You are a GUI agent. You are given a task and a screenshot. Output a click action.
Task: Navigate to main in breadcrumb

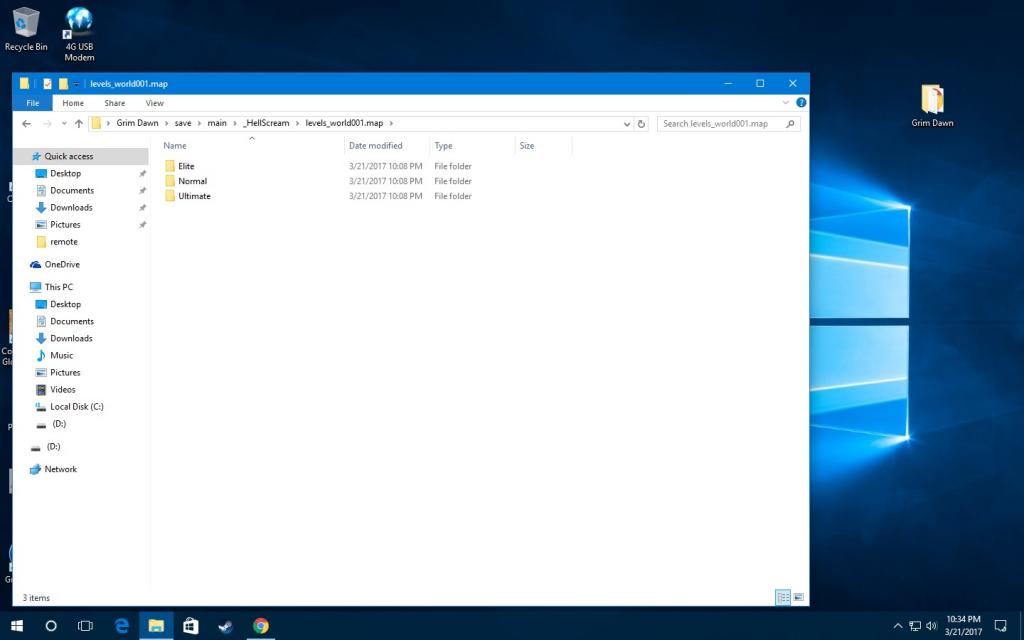coord(217,123)
